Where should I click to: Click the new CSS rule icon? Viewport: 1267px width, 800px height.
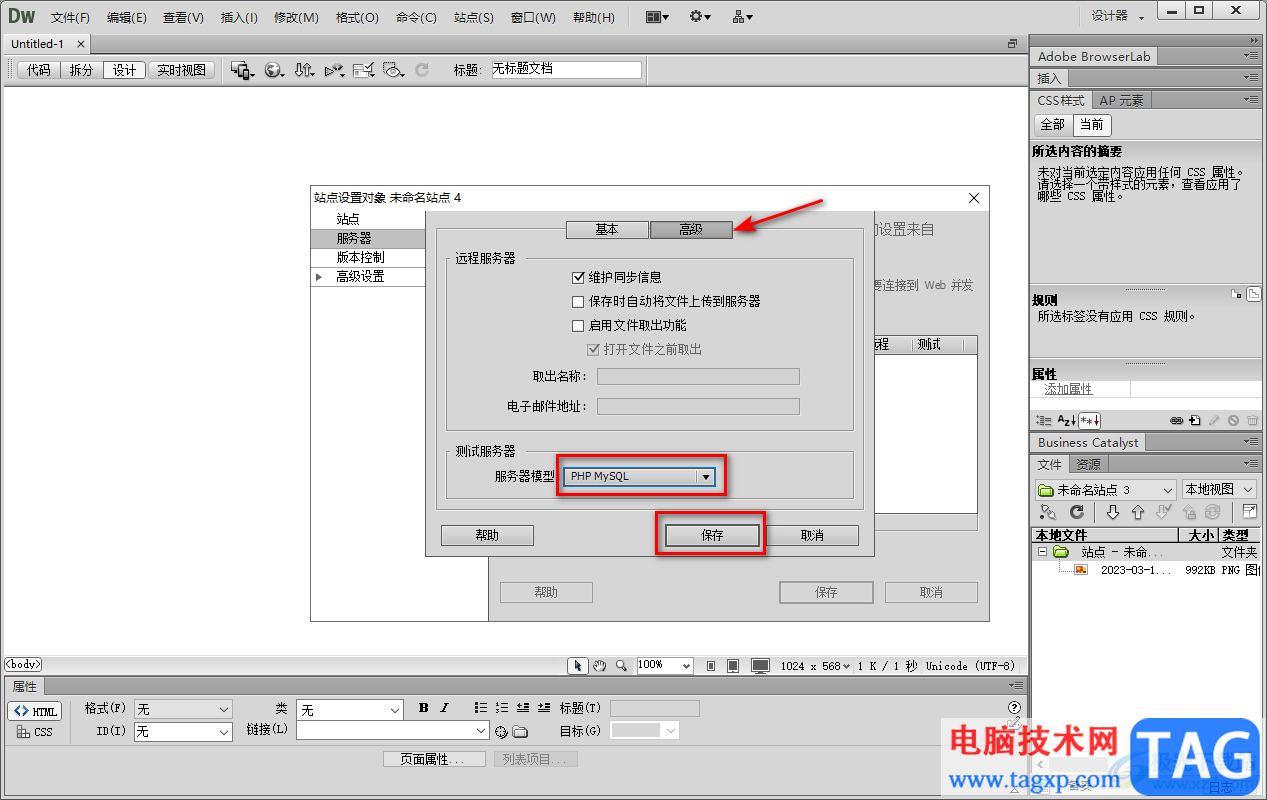pos(1196,421)
